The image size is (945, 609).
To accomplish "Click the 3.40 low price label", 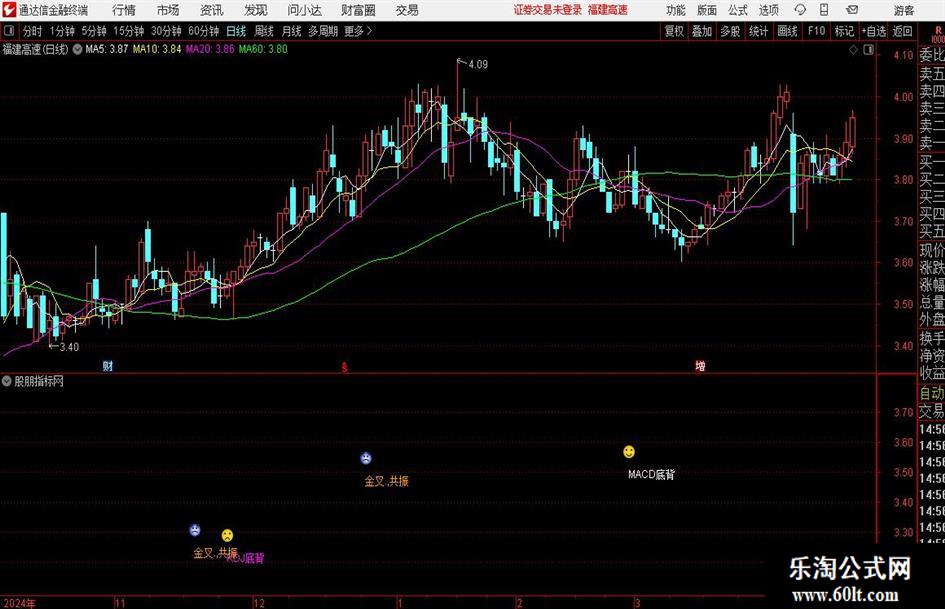I will coord(69,347).
